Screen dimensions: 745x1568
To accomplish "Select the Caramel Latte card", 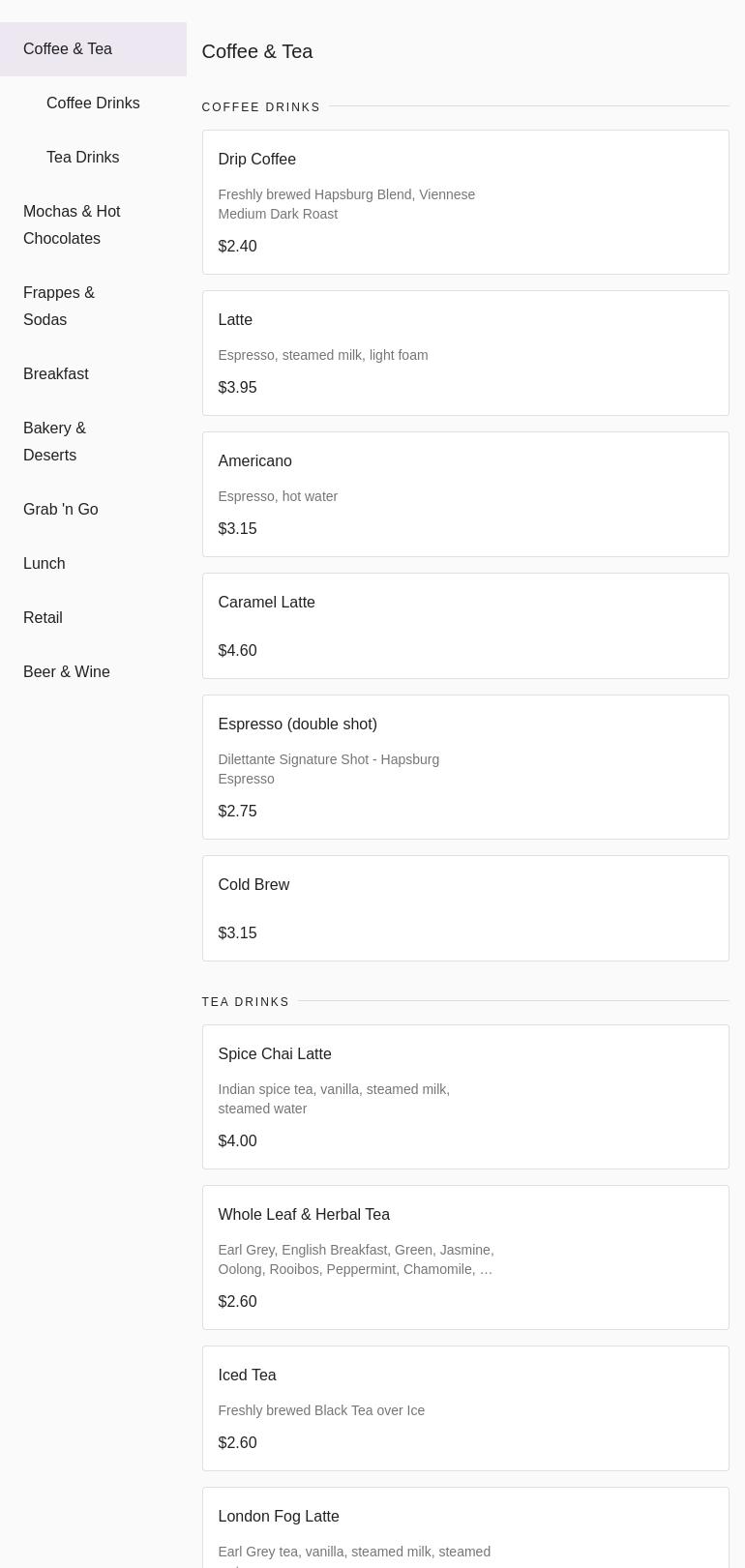I will (x=464, y=626).
